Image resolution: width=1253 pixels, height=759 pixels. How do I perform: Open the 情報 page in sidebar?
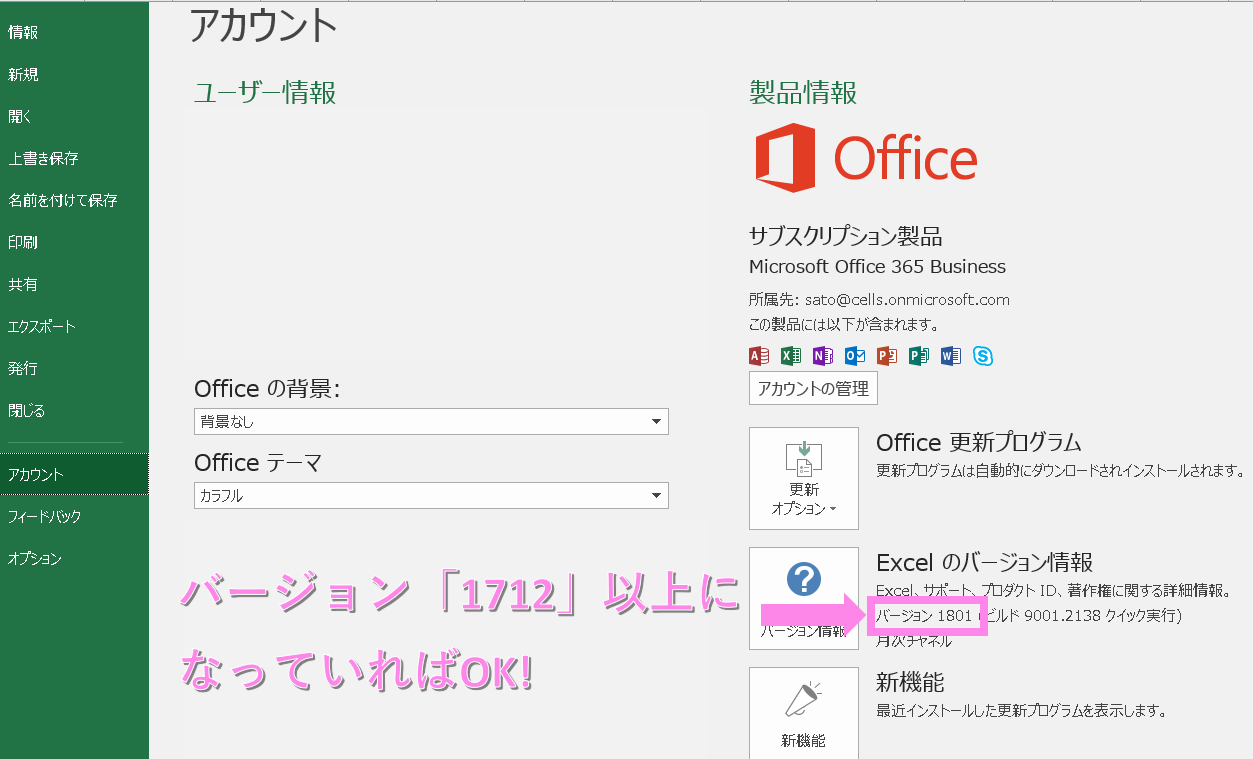(23, 32)
